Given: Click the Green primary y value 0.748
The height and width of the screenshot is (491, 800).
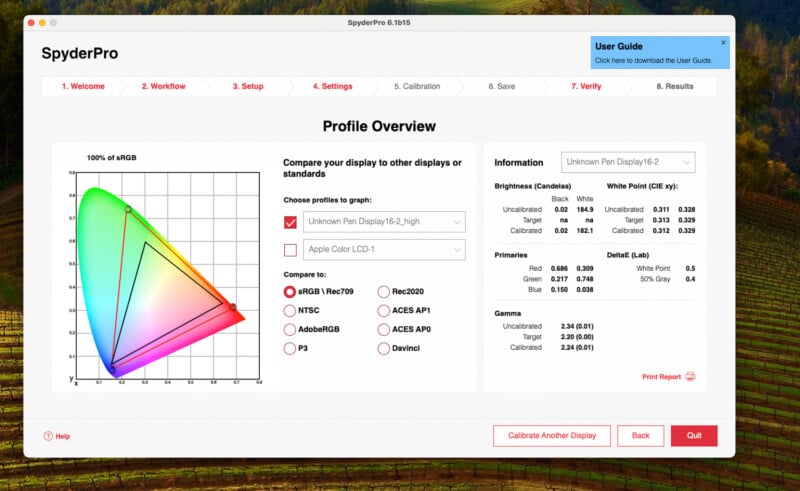Looking at the screenshot, I should pos(585,279).
